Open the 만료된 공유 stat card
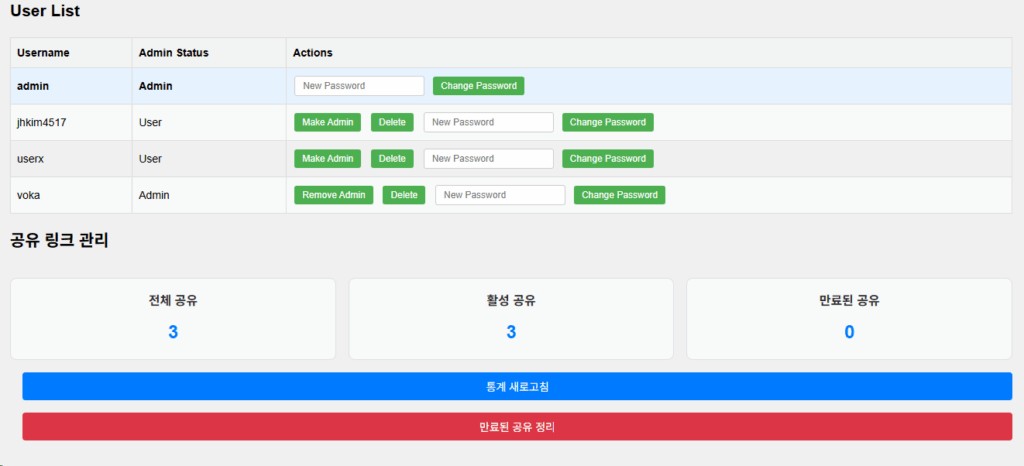The image size is (1024, 466). [849, 318]
